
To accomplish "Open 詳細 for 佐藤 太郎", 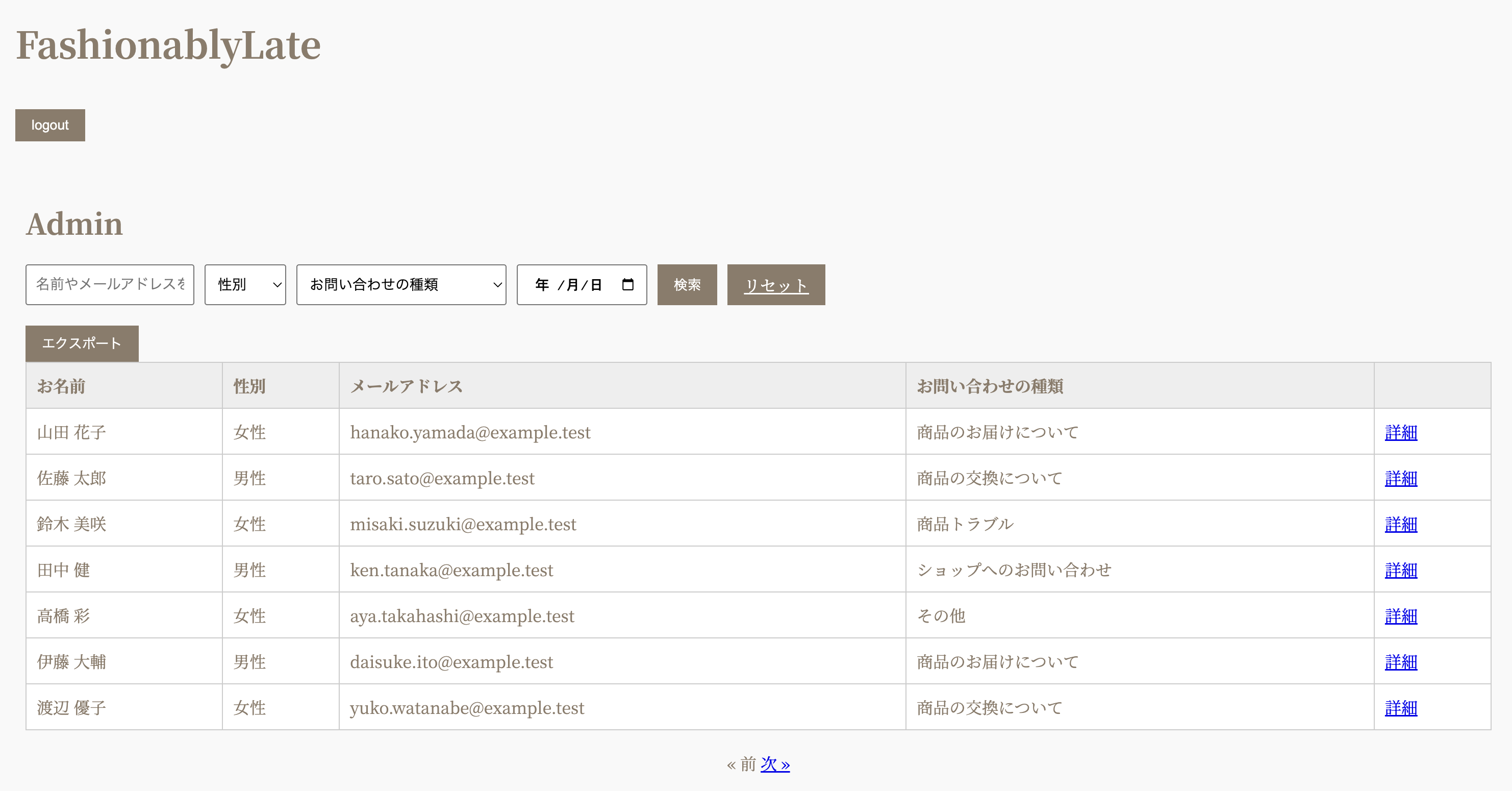I will (x=1400, y=479).
